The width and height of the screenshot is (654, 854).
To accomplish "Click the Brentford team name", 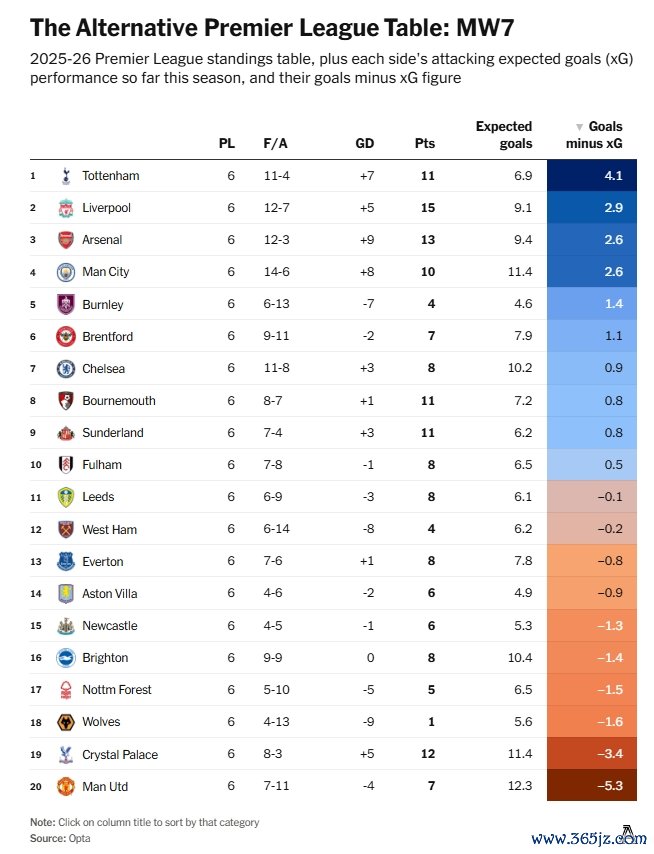I will pyautogui.click(x=107, y=337).
